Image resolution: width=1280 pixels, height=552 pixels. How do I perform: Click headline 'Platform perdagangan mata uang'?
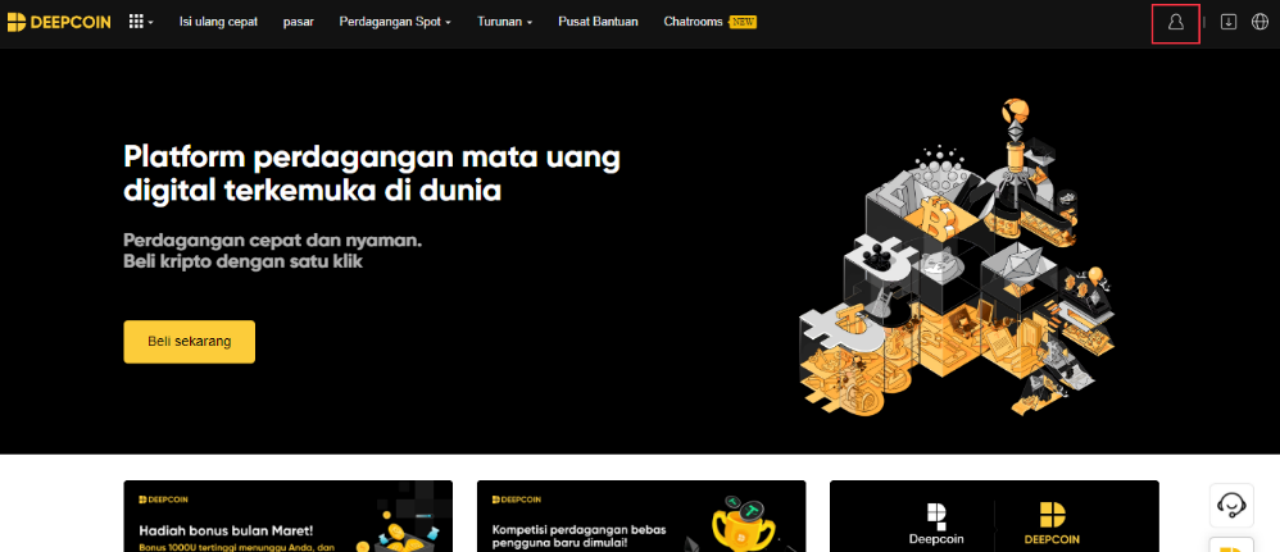372,157
